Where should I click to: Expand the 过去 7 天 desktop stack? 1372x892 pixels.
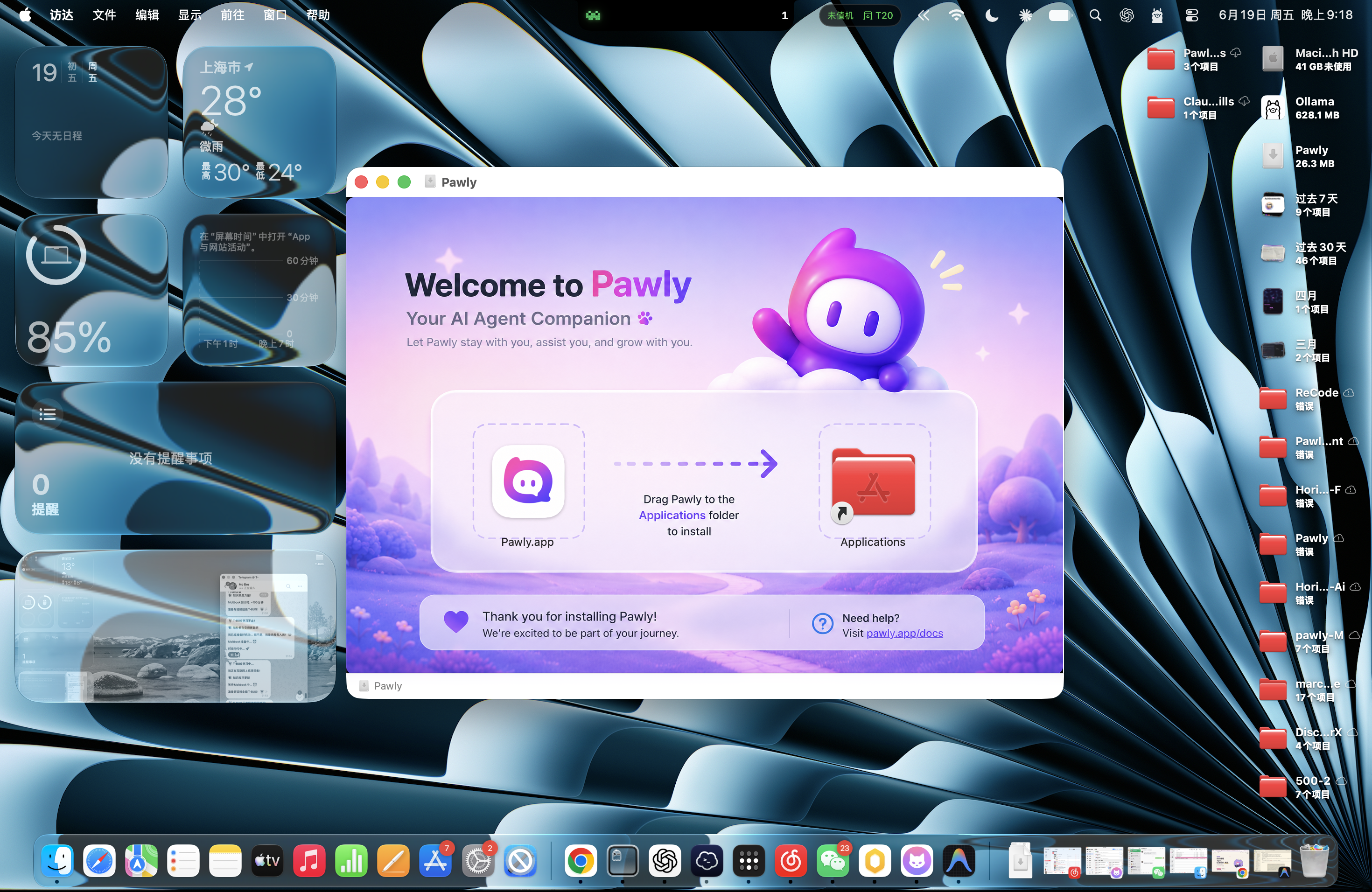(1273, 205)
